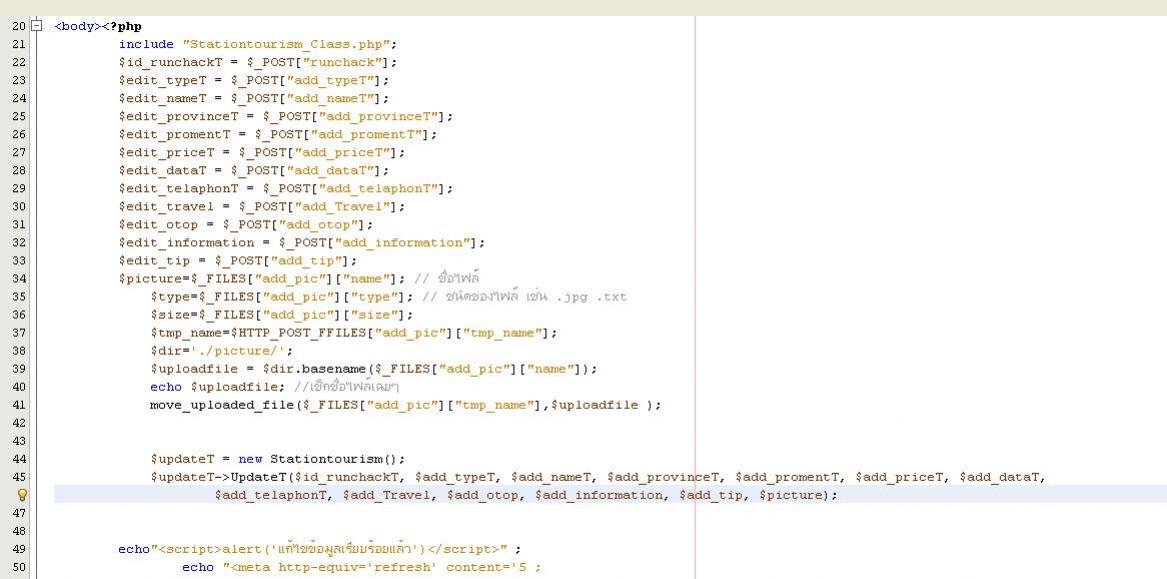1167x579 pixels.
Task: Click the $picture variable on line 34
Action: tap(150, 278)
